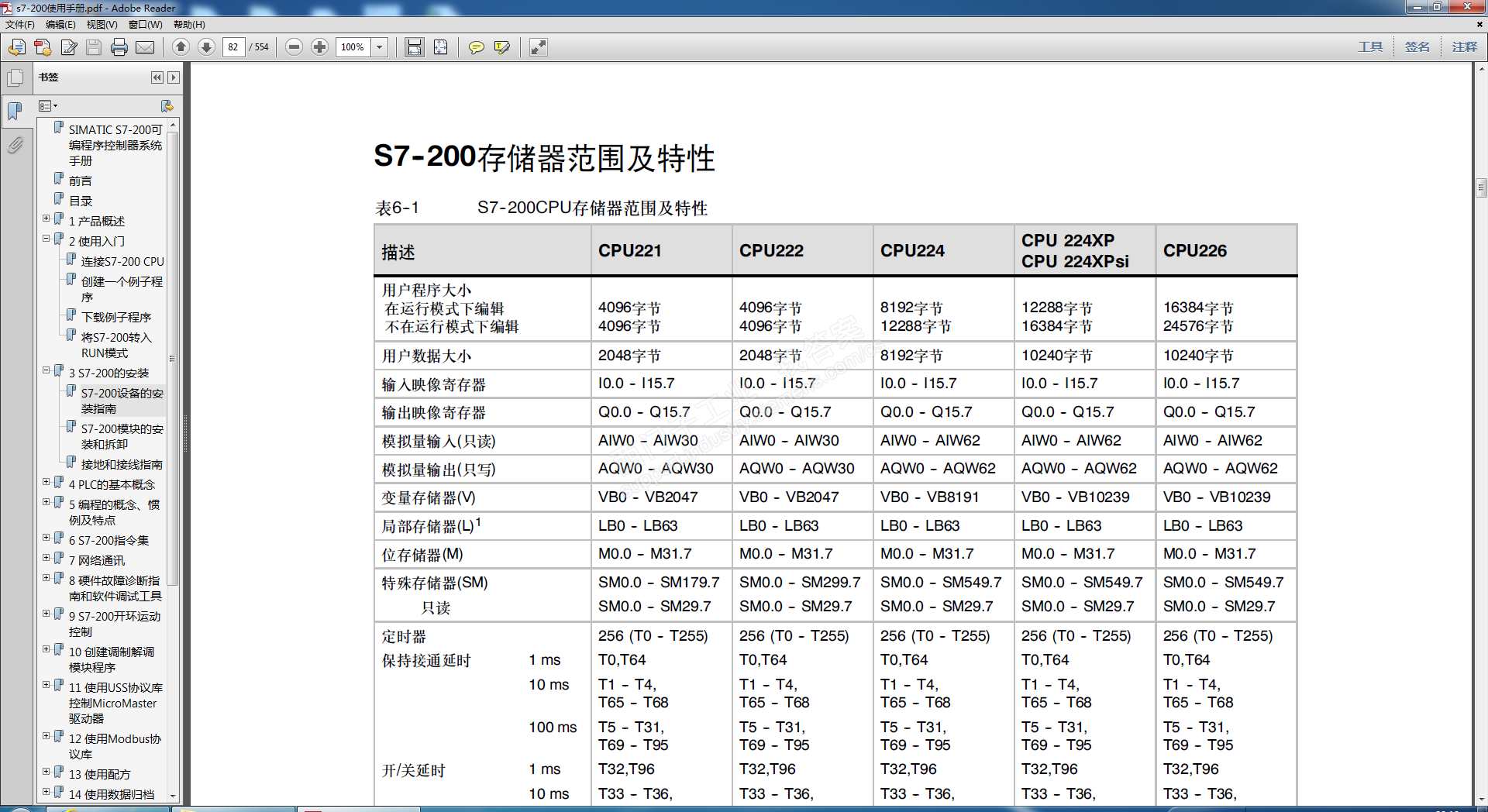Select the highlight text tool
The image size is (1488, 812).
point(502,47)
